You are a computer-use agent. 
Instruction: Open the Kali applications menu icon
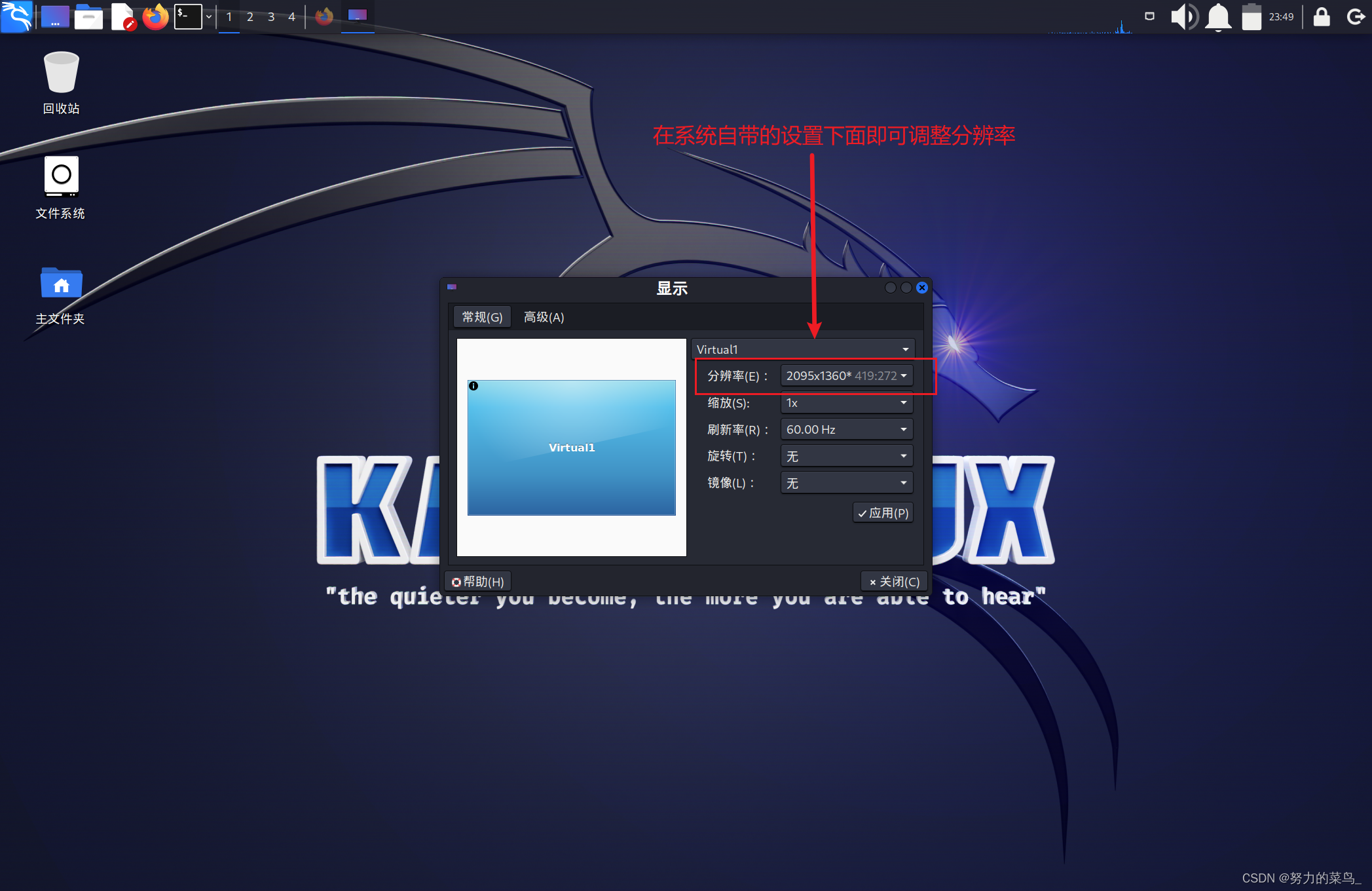point(16,16)
